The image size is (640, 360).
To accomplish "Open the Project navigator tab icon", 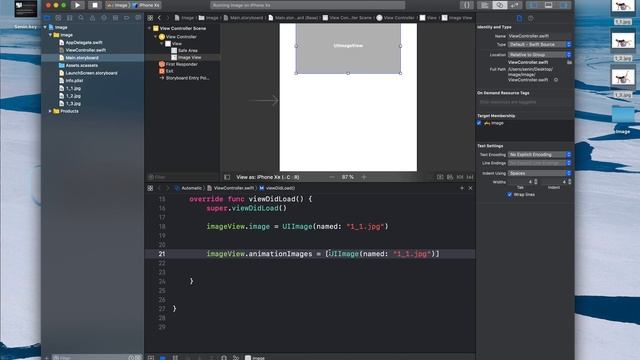I will (x=47, y=18).
